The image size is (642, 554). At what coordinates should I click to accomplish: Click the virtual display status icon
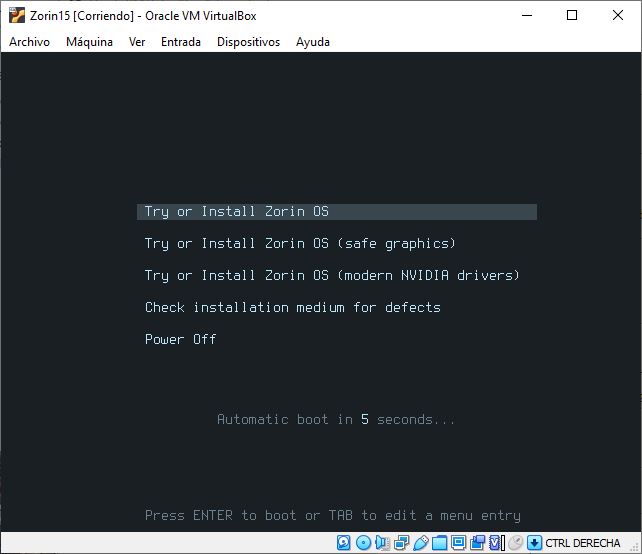coord(458,543)
